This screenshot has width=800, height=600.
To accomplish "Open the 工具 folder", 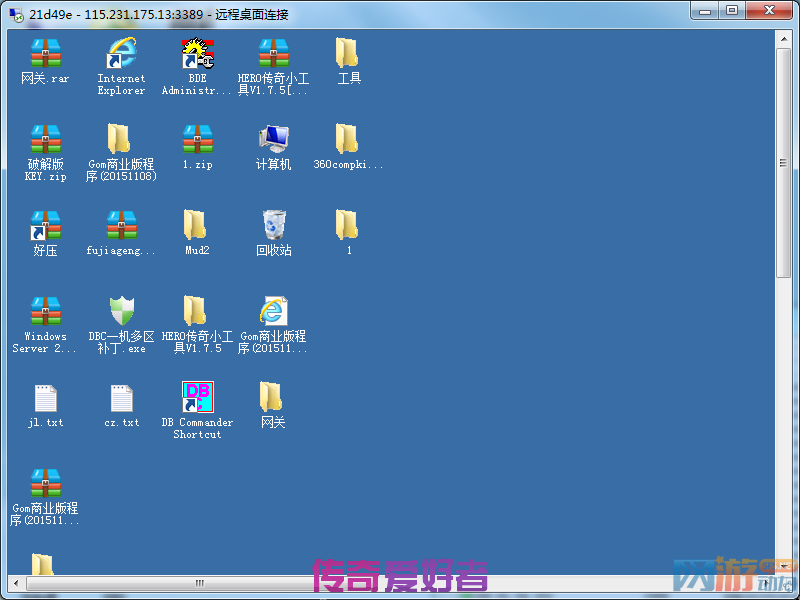I will (348, 54).
